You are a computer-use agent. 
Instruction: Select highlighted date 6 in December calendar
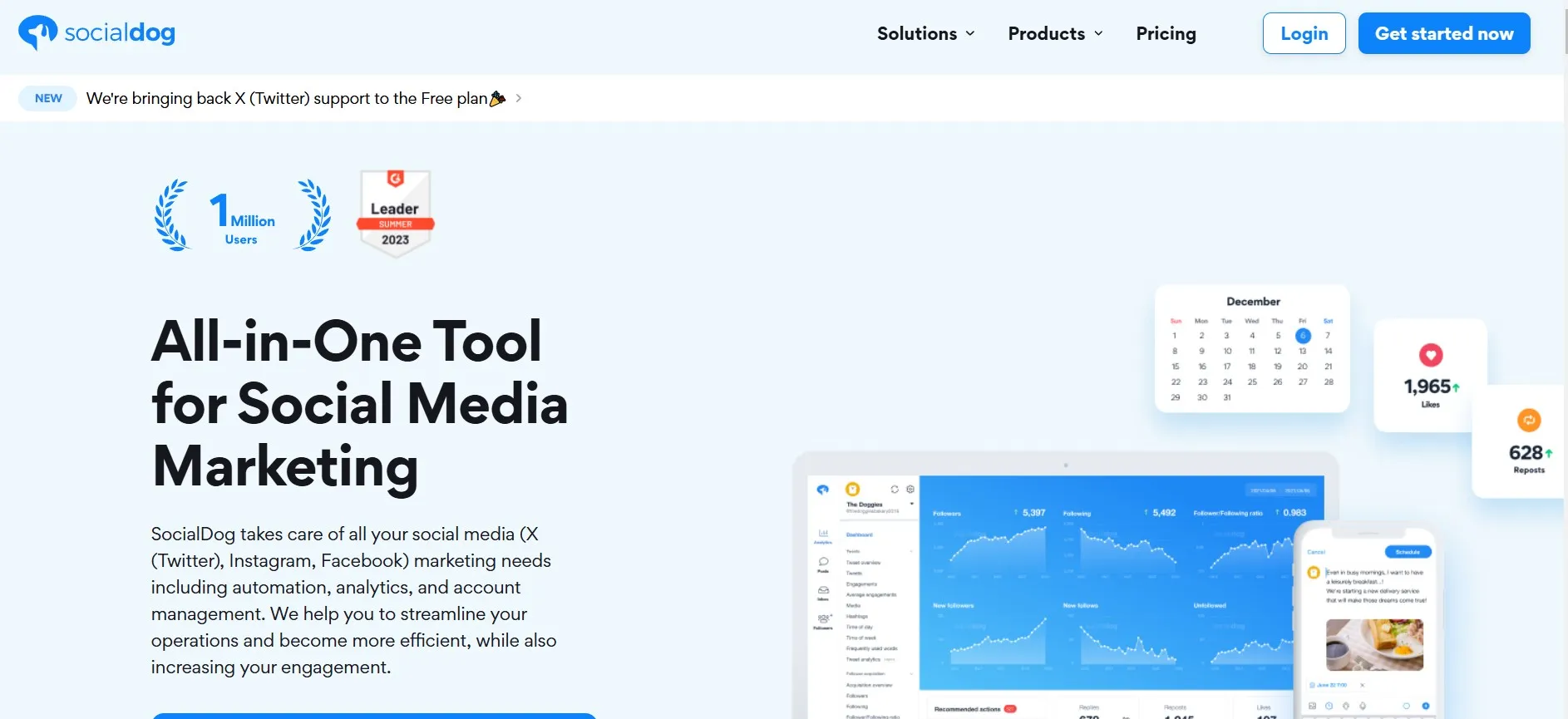pyautogui.click(x=1303, y=336)
